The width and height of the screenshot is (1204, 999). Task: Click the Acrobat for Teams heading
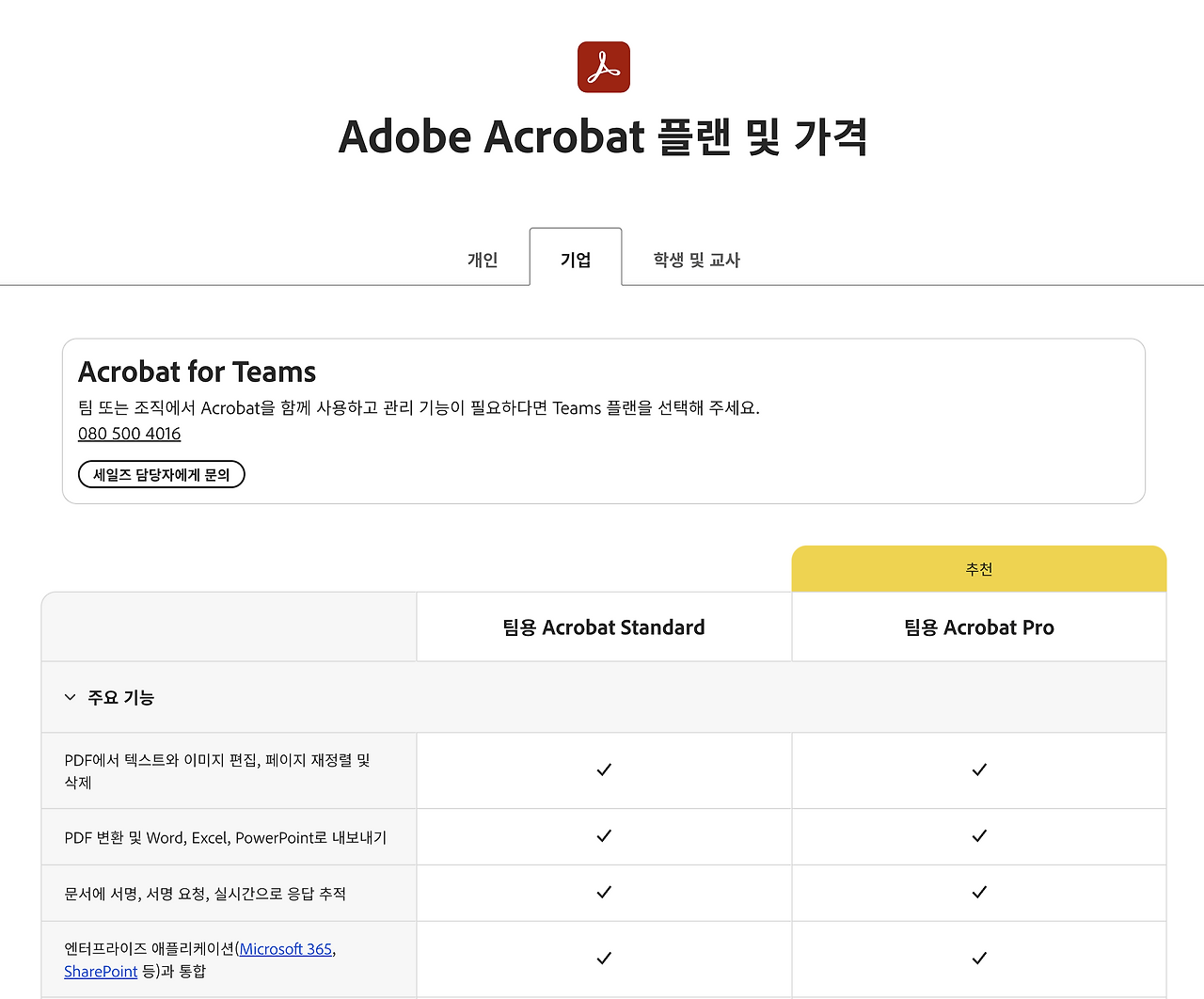pyautogui.click(x=198, y=372)
